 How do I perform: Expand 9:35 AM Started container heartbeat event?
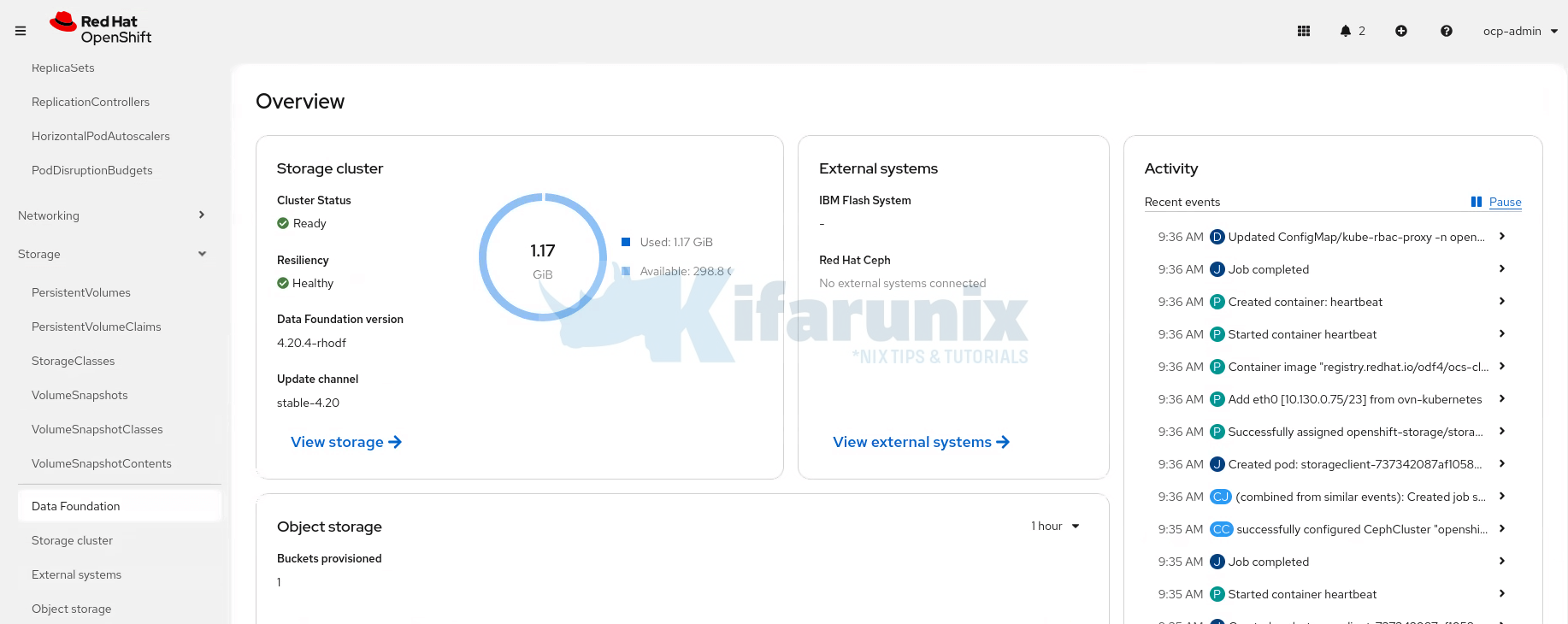1502,594
